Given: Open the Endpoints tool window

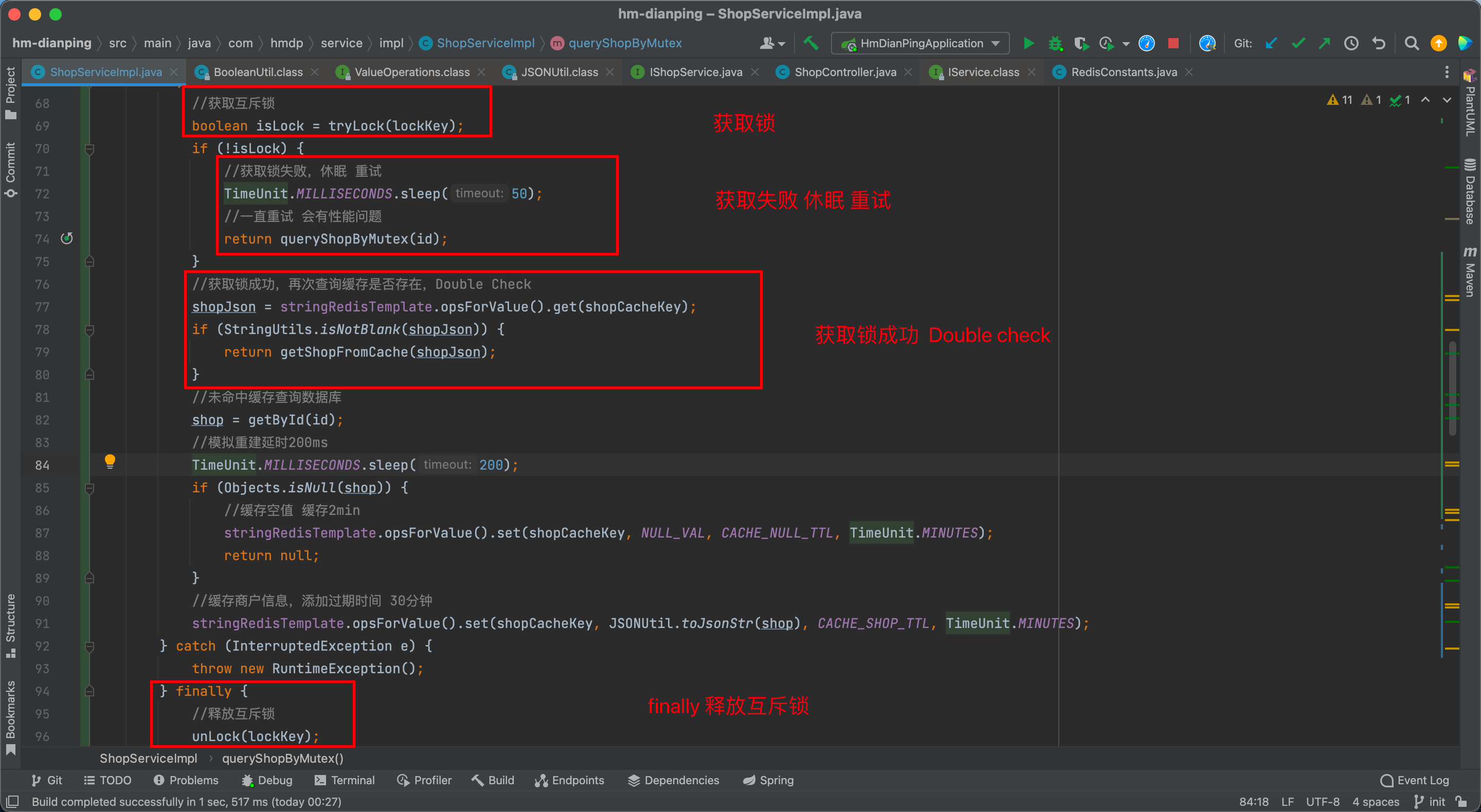Looking at the screenshot, I should 569,780.
